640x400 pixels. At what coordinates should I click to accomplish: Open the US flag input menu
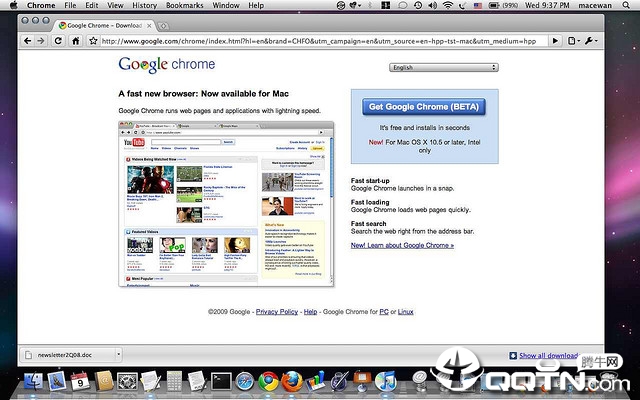click(478, 5)
